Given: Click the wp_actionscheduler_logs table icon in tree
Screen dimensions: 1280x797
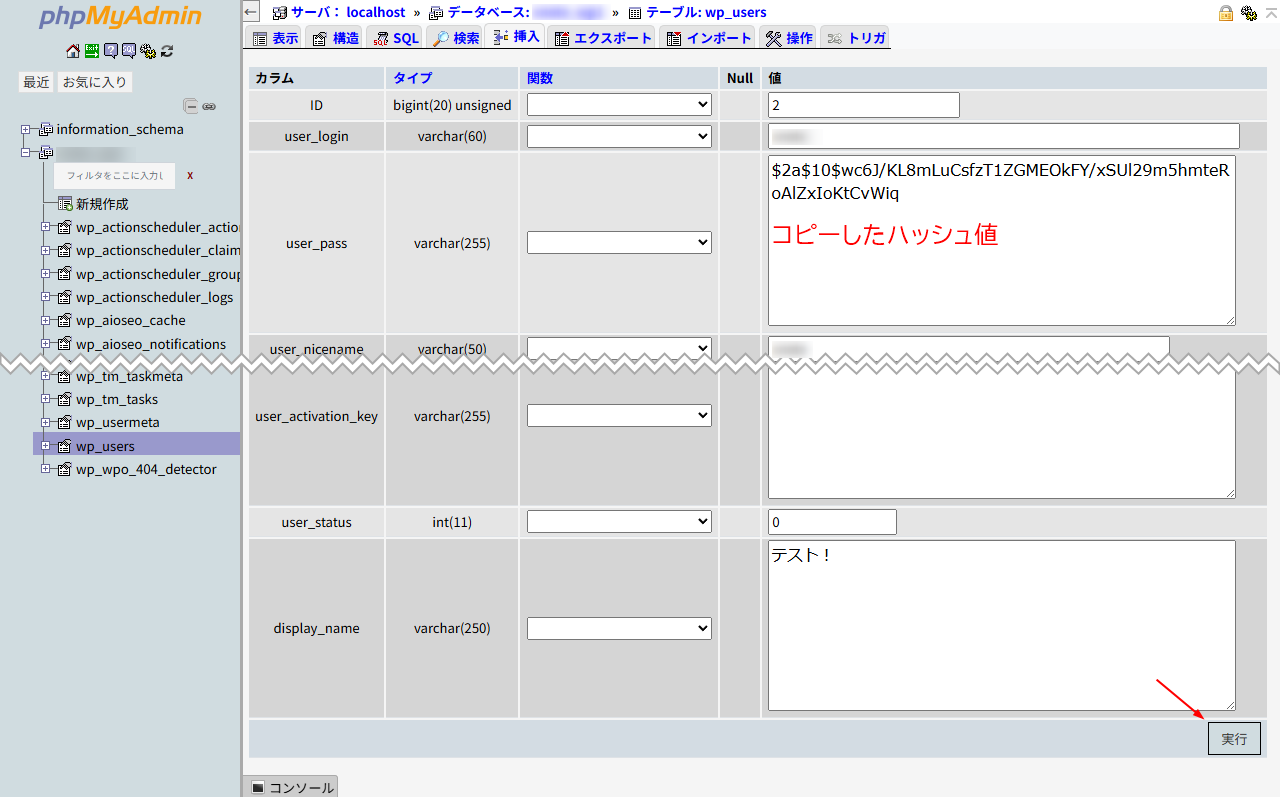Looking at the screenshot, I should (65, 297).
